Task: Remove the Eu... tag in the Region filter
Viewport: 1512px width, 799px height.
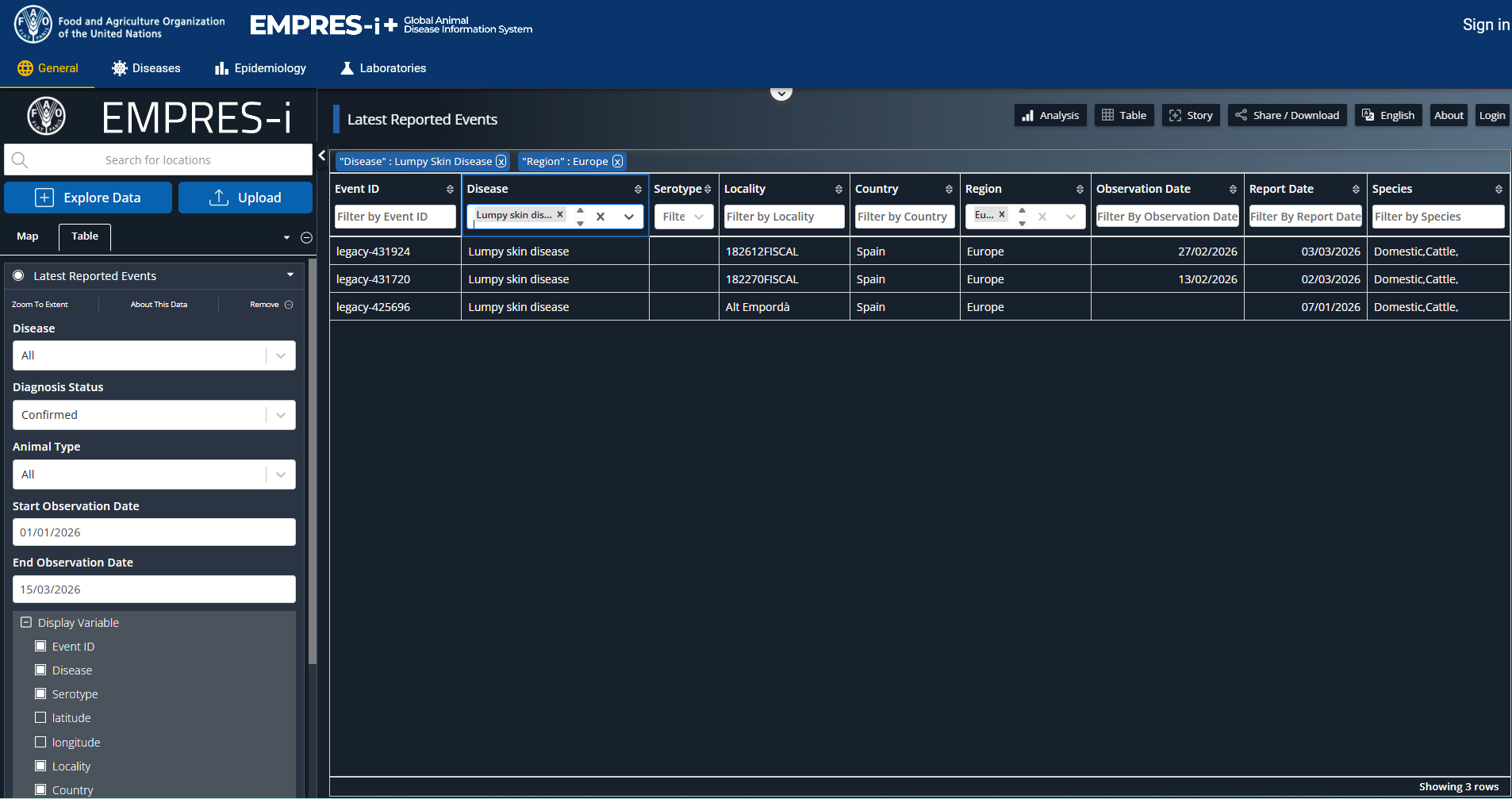Action: 1002,214
